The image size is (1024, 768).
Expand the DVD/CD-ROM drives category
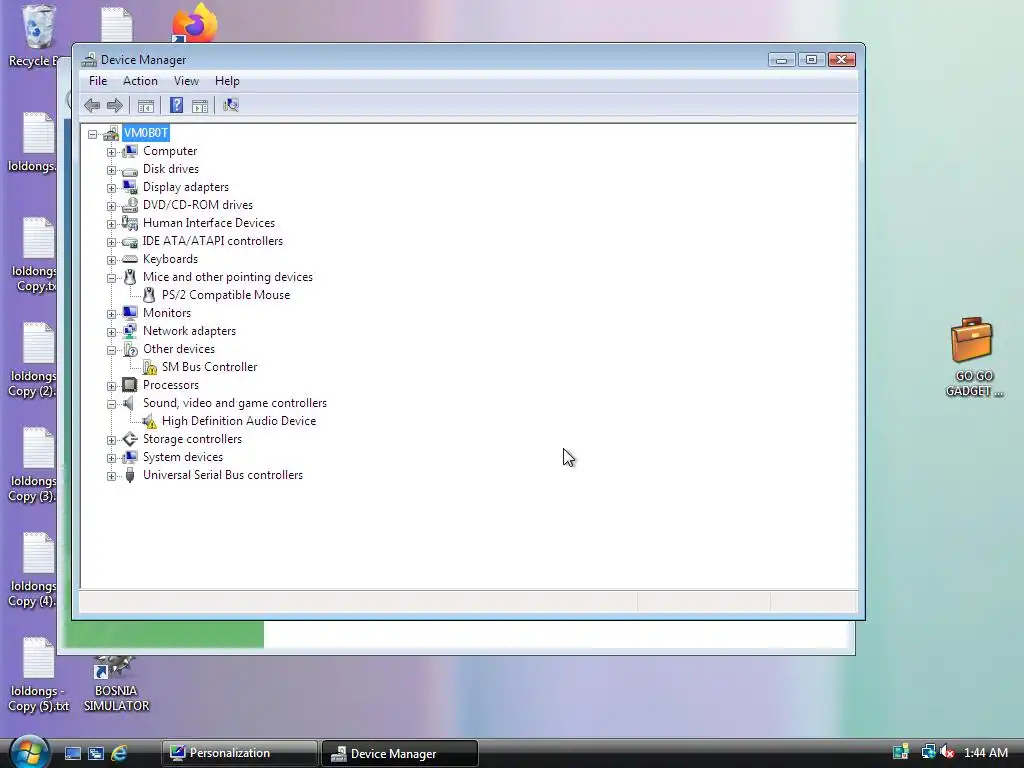pyautogui.click(x=111, y=206)
